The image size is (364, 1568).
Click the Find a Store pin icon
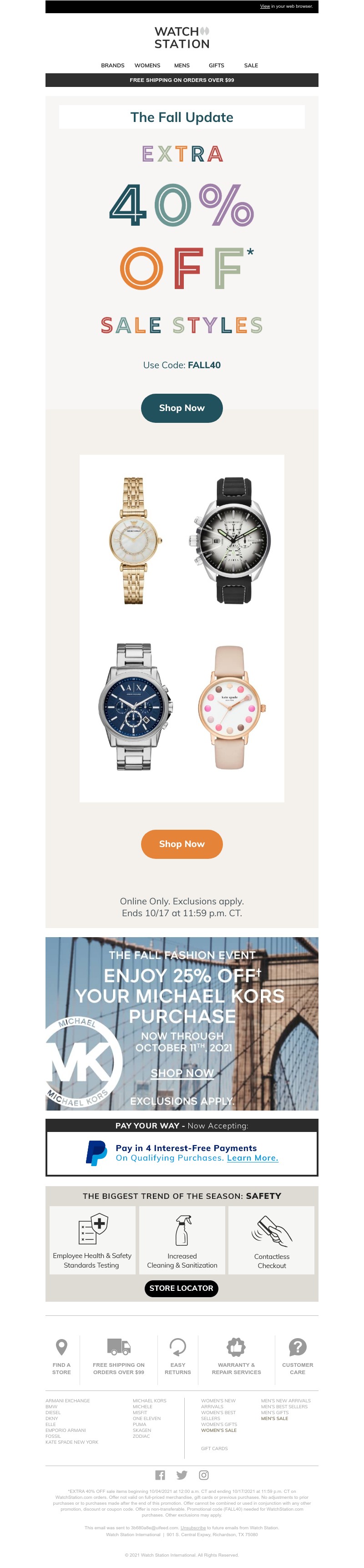point(61,1346)
